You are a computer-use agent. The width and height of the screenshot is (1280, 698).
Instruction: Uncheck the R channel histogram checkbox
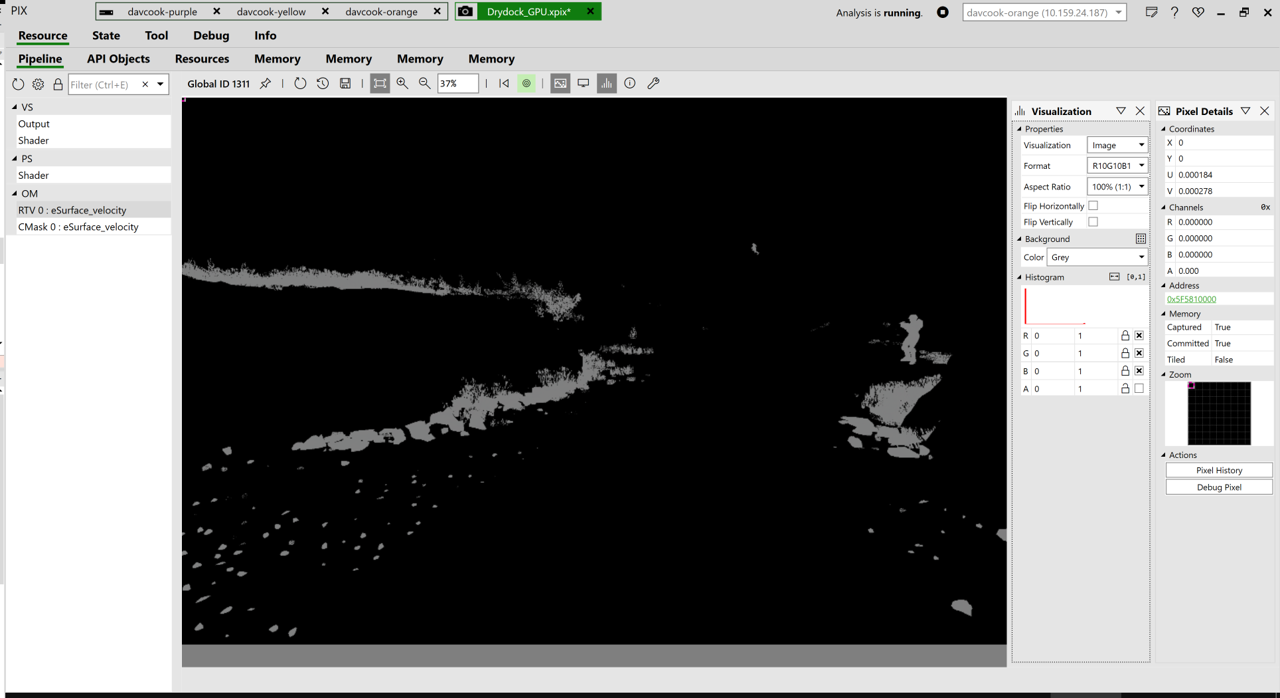pyautogui.click(x=1139, y=336)
